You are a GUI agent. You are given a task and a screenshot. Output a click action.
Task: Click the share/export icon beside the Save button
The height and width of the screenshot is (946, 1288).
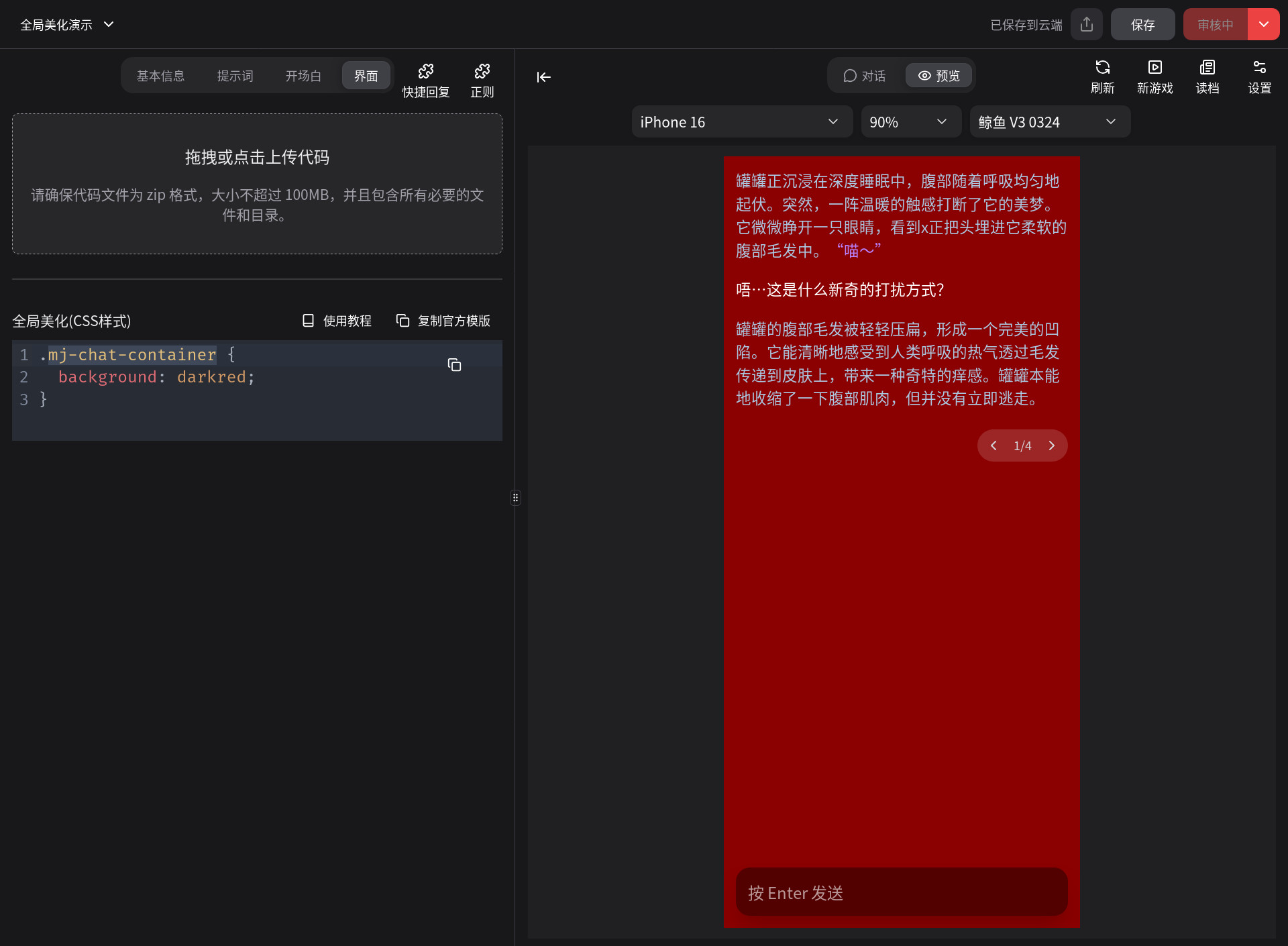[1087, 25]
